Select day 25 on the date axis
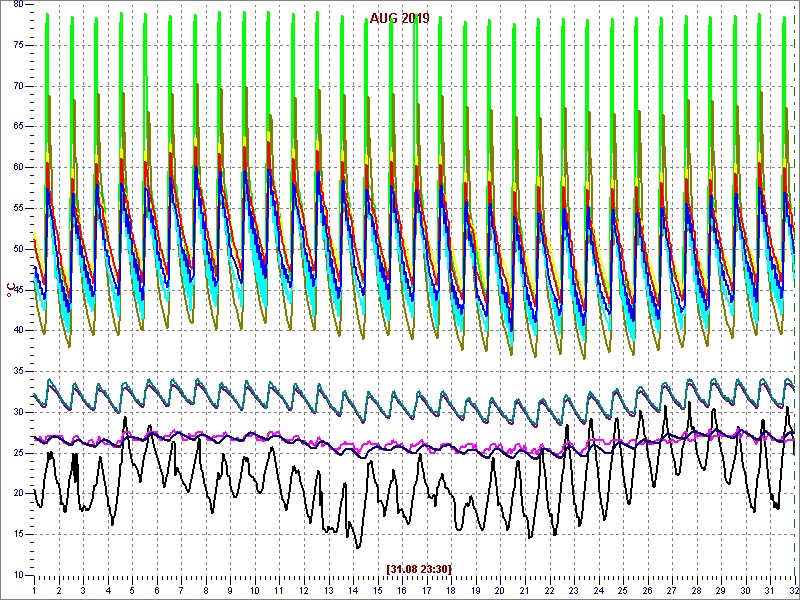Viewport: 800px width, 600px height. pos(622,590)
